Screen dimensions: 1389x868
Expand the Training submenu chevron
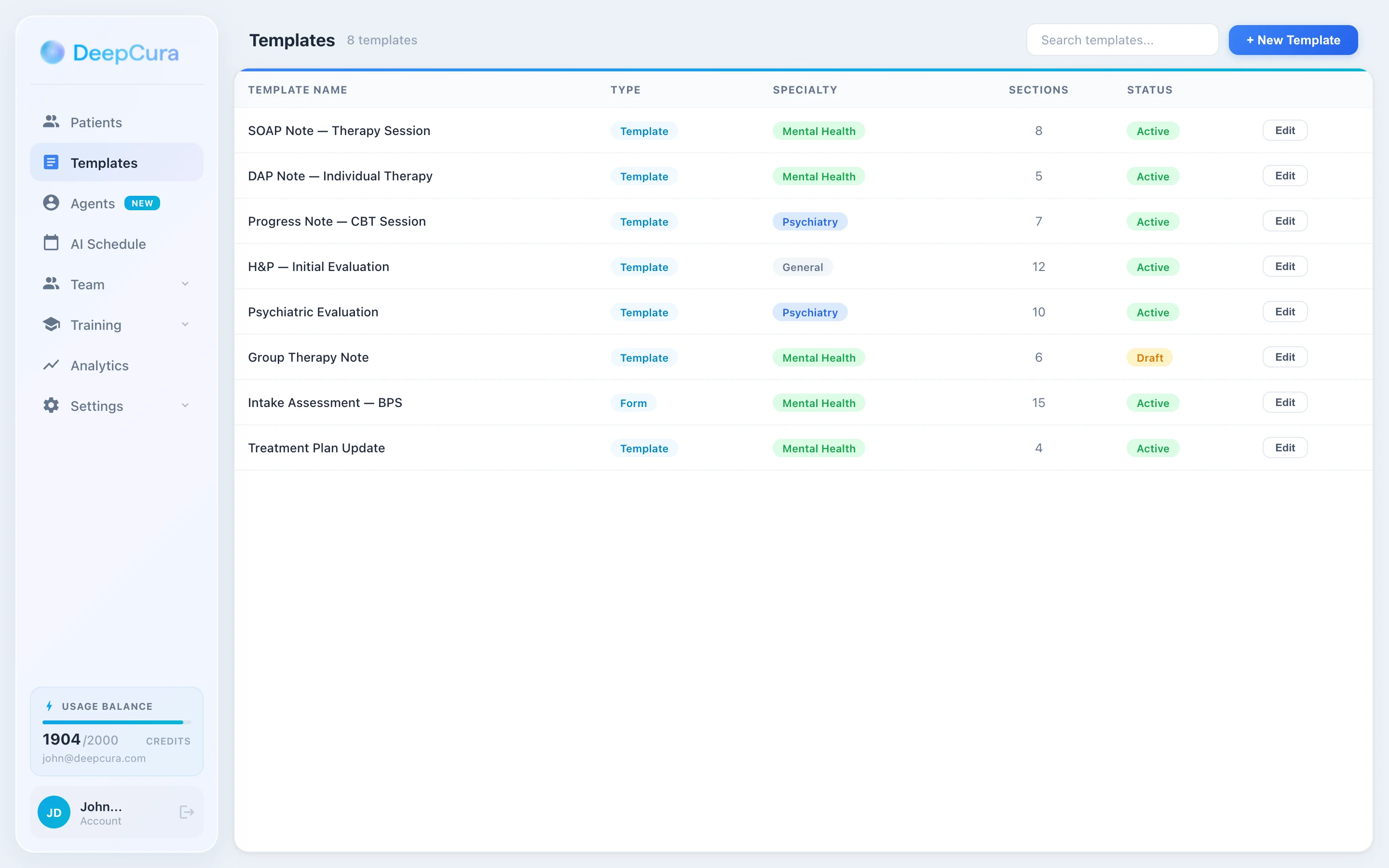click(185, 325)
